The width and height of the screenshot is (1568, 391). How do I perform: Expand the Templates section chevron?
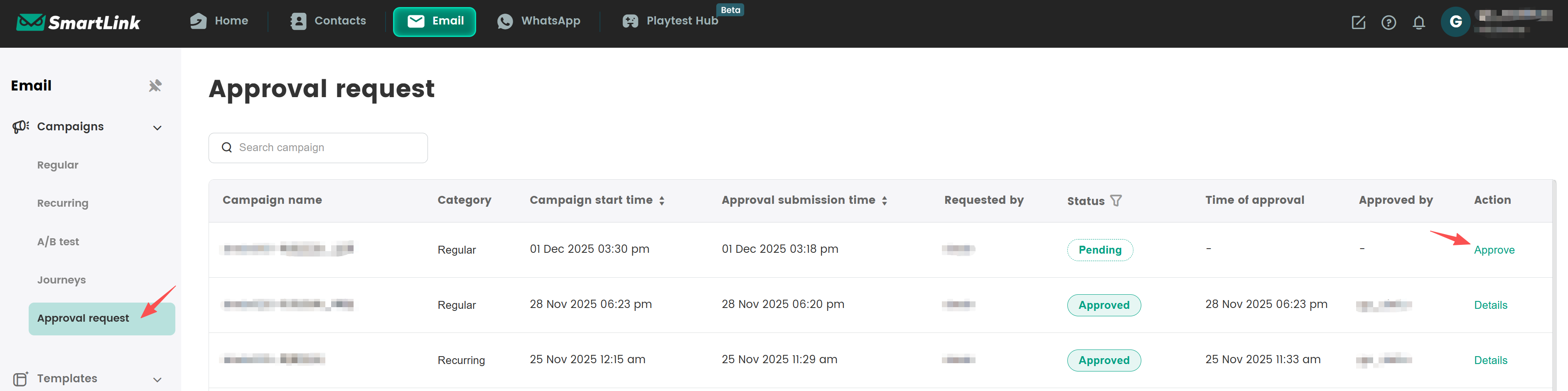(157, 379)
